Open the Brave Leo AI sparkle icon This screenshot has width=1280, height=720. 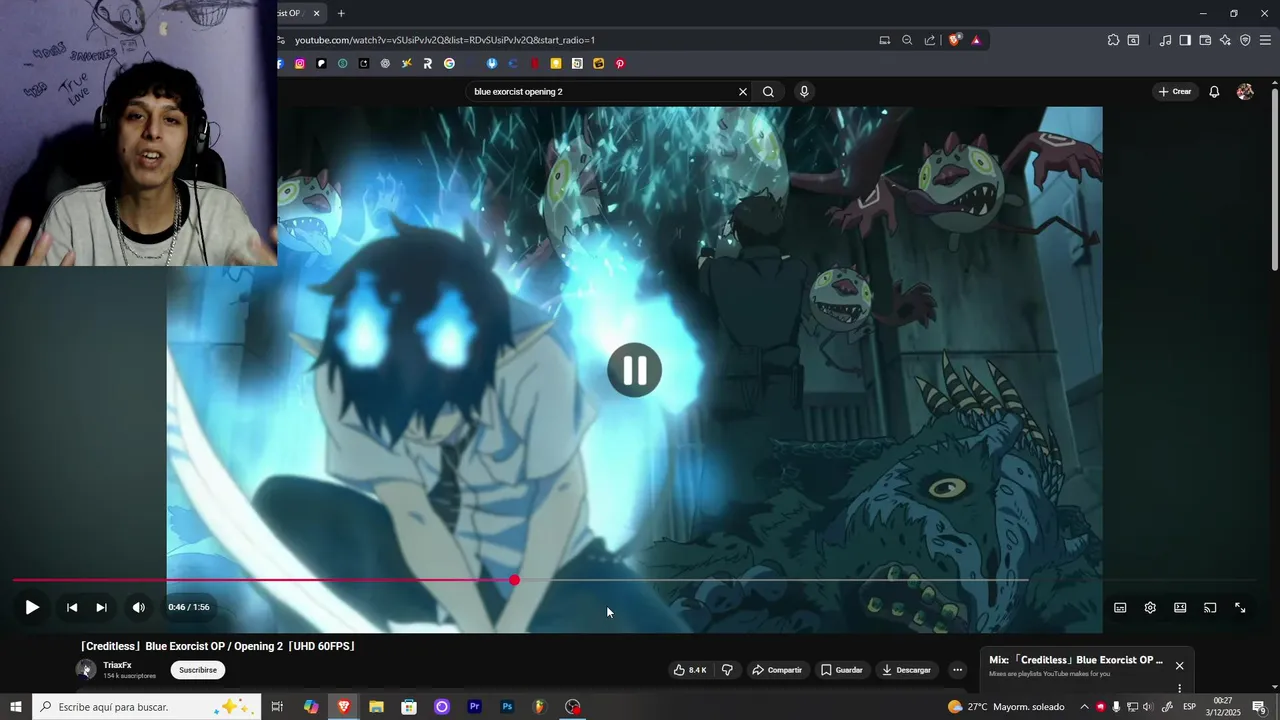(x=1225, y=40)
